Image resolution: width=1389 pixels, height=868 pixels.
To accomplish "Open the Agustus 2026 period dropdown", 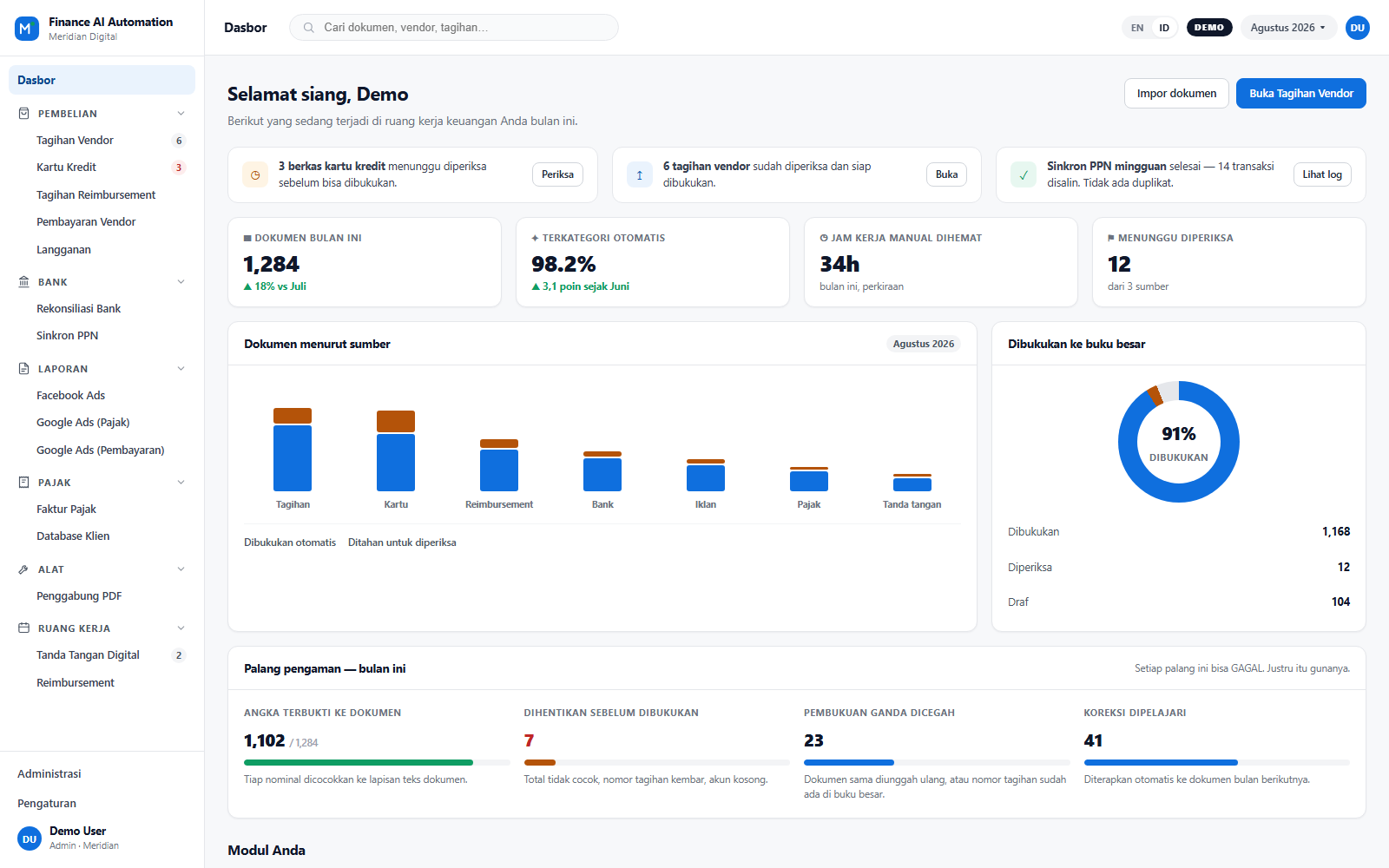I will (1288, 28).
